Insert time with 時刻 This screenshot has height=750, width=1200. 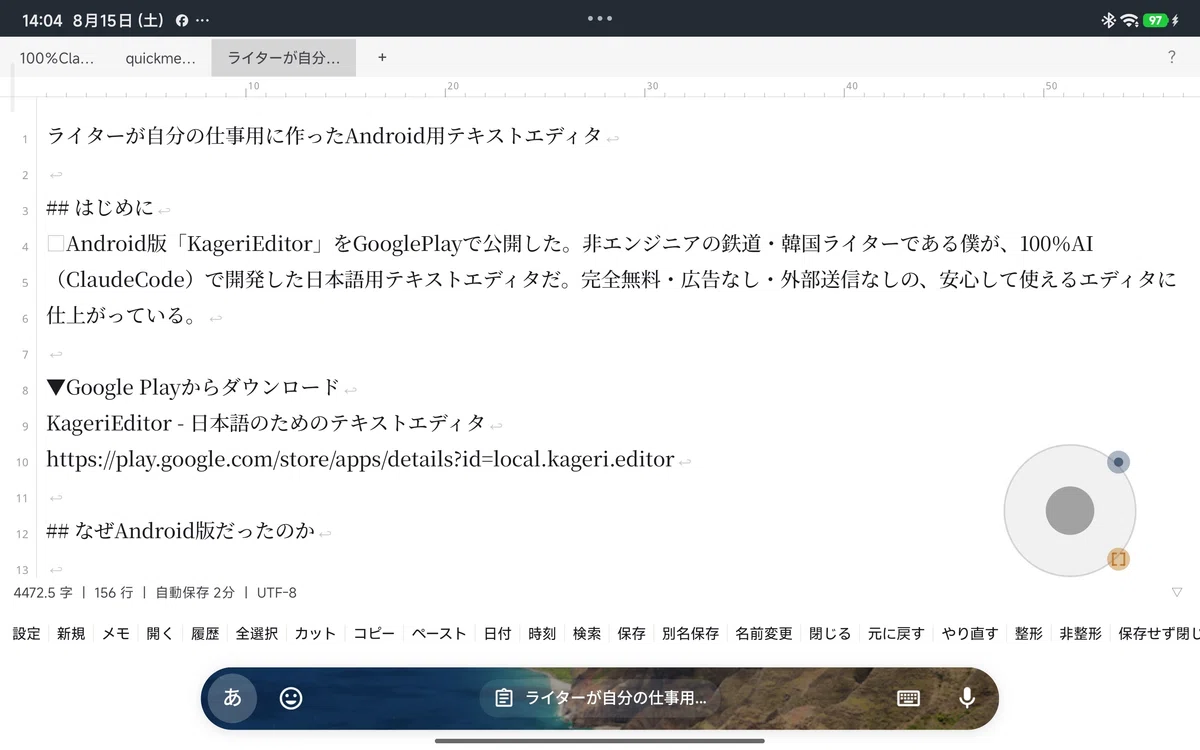[x=542, y=634]
